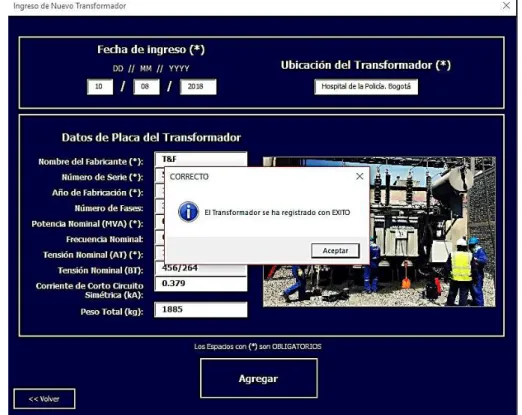Click the Corriente de Corto Circuito field 0.379
Image resolution: width=522 pixels, height=415 pixels.
click(x=201, y=284)
